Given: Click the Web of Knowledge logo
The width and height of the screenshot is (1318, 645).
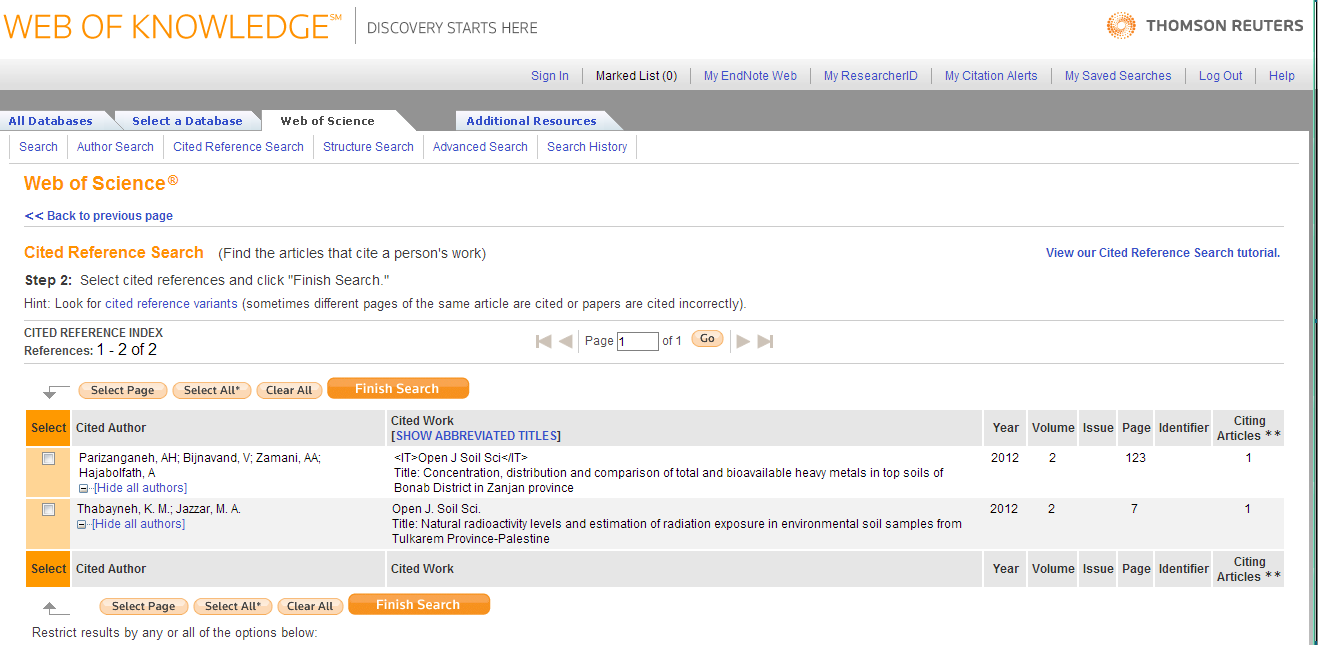Looking at the screenshot, I should [x=172, y=26].
